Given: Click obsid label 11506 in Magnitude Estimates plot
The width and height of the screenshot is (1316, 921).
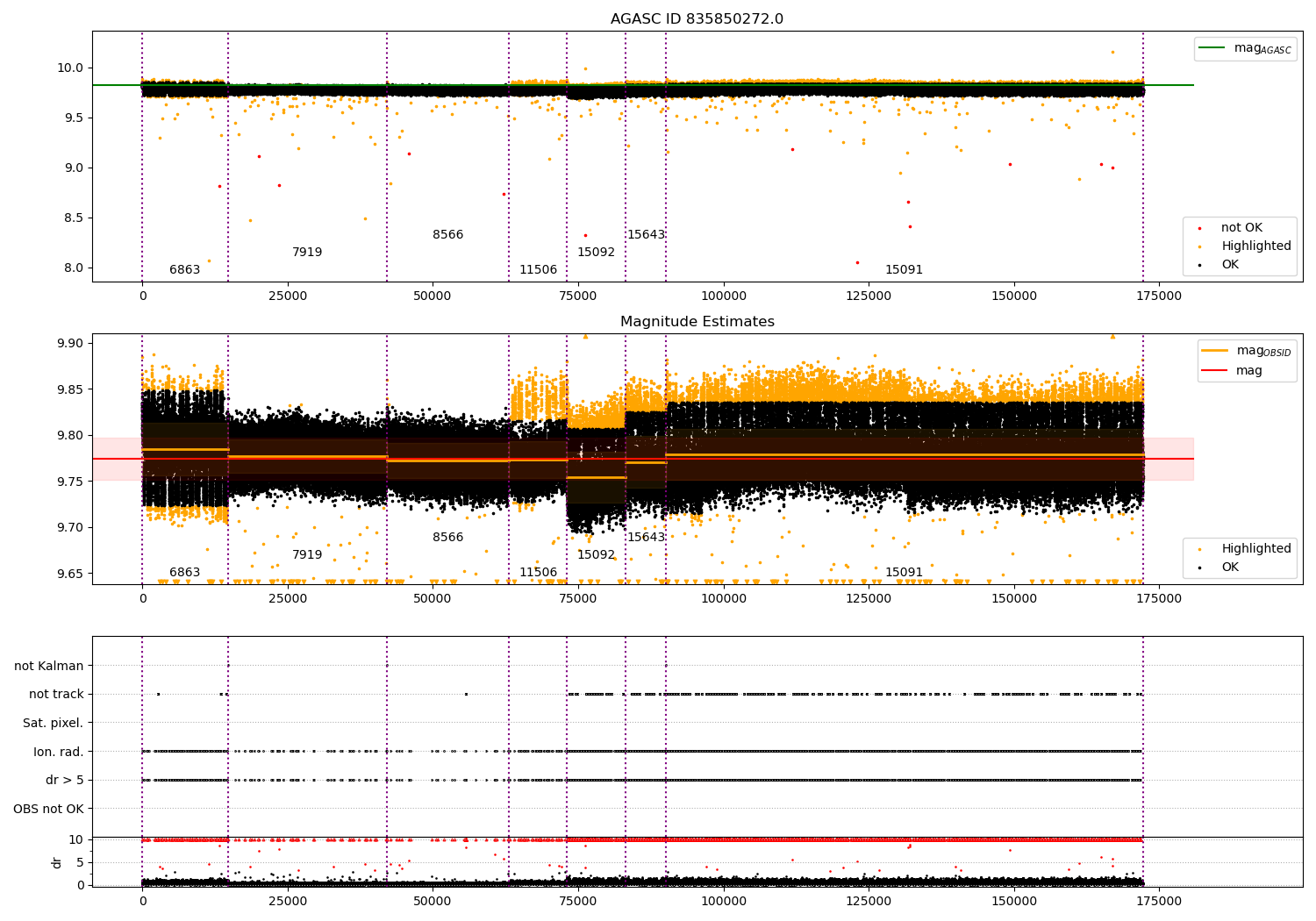Looking at the screenshot, I should click(538, 573).
